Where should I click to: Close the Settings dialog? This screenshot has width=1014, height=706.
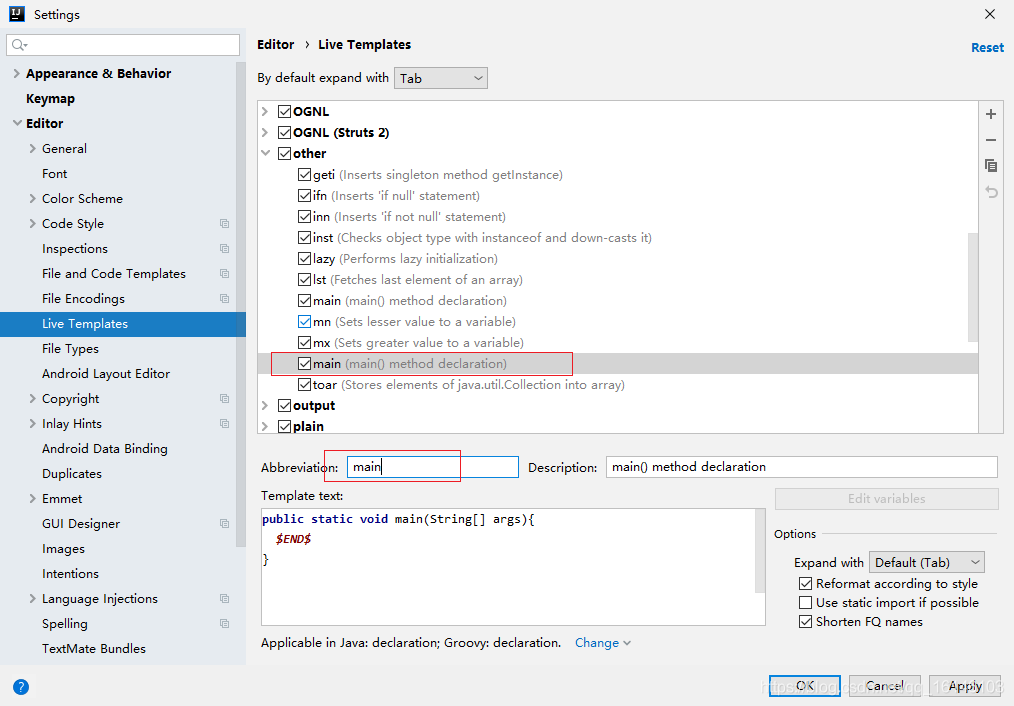(989, 14)
